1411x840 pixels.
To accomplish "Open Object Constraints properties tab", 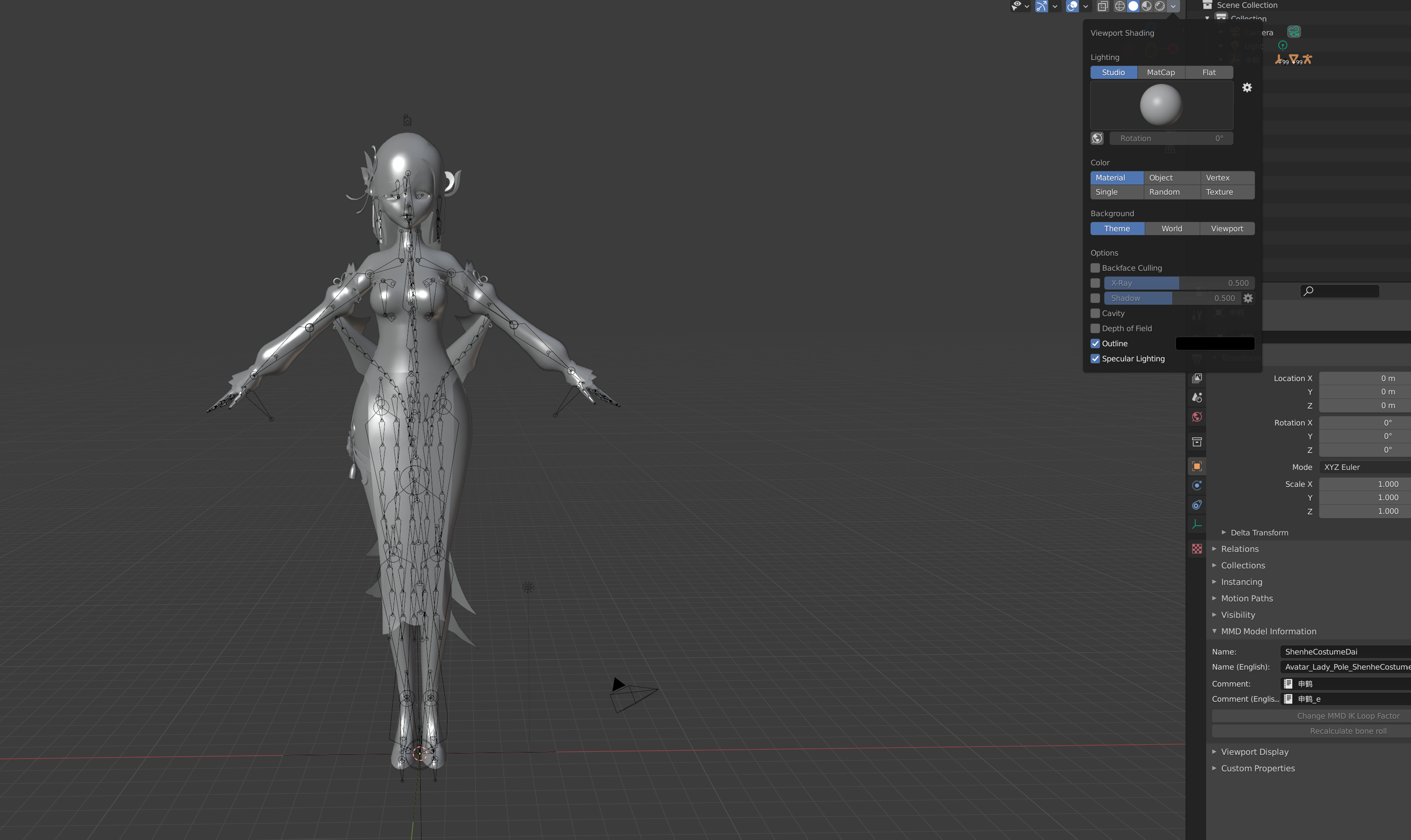I will [1197, 505].
